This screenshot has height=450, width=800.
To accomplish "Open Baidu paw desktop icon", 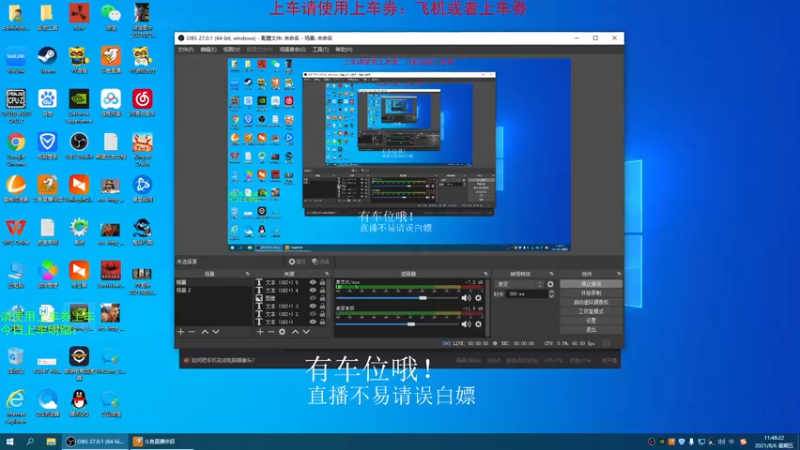I will [x=47, y=103].
